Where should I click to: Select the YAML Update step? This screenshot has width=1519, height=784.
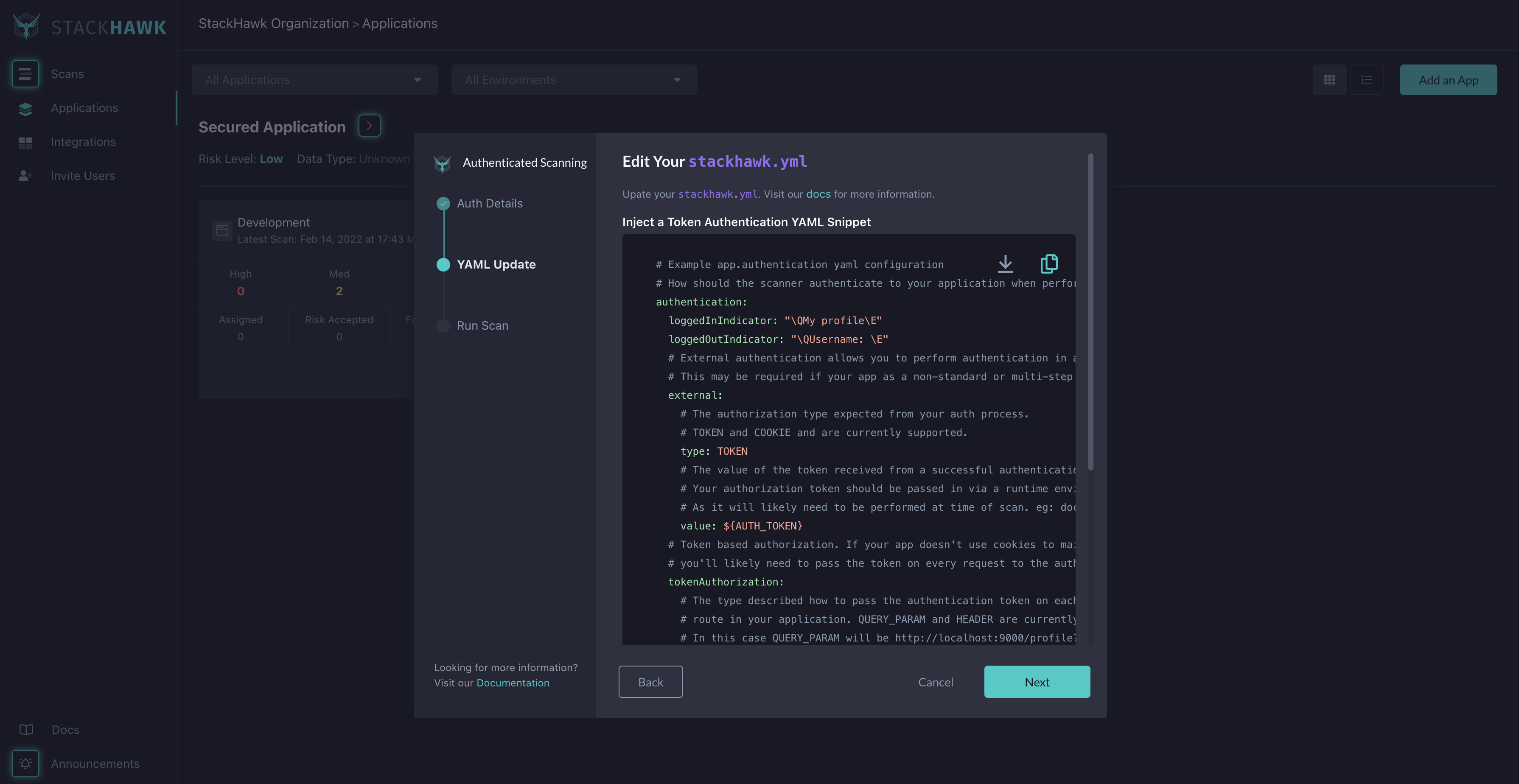point(496,265)
